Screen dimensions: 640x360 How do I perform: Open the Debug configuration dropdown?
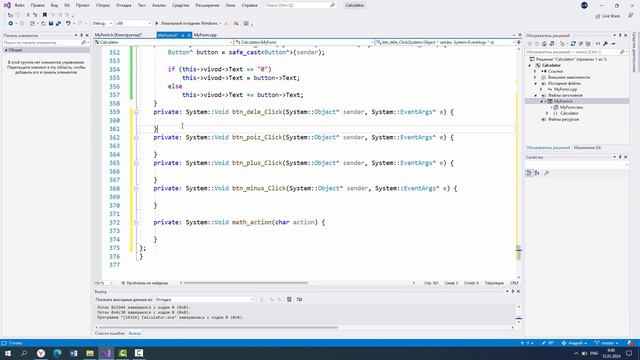point(102,24)
